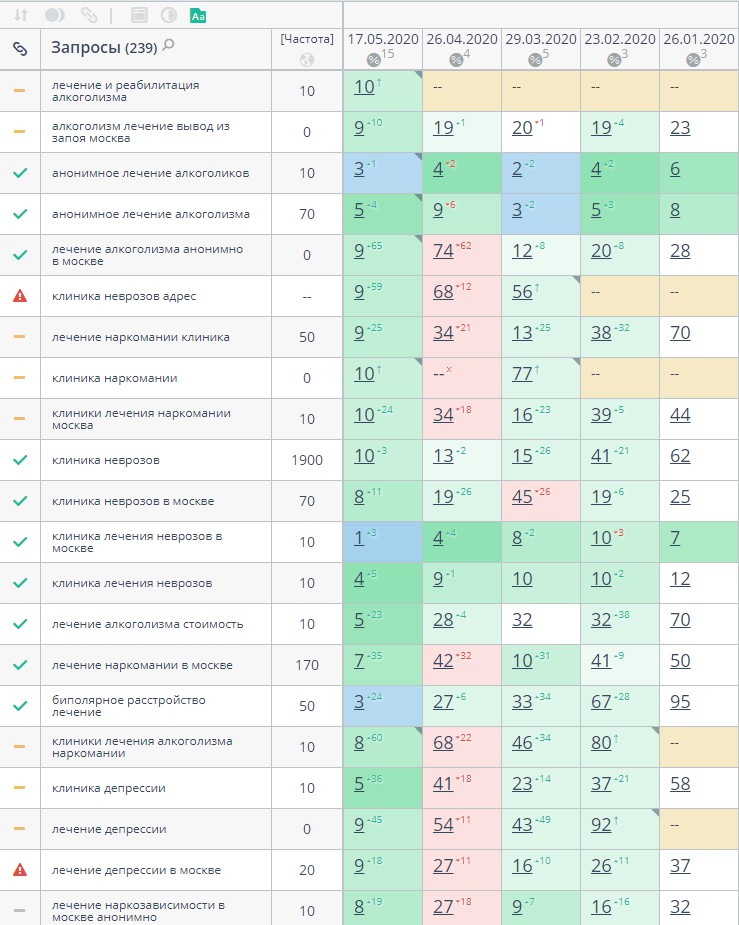The width and height of the screenshot is (739, 925).
Task: Open search magnifier next to Запросы
Action: coord(168,45)
